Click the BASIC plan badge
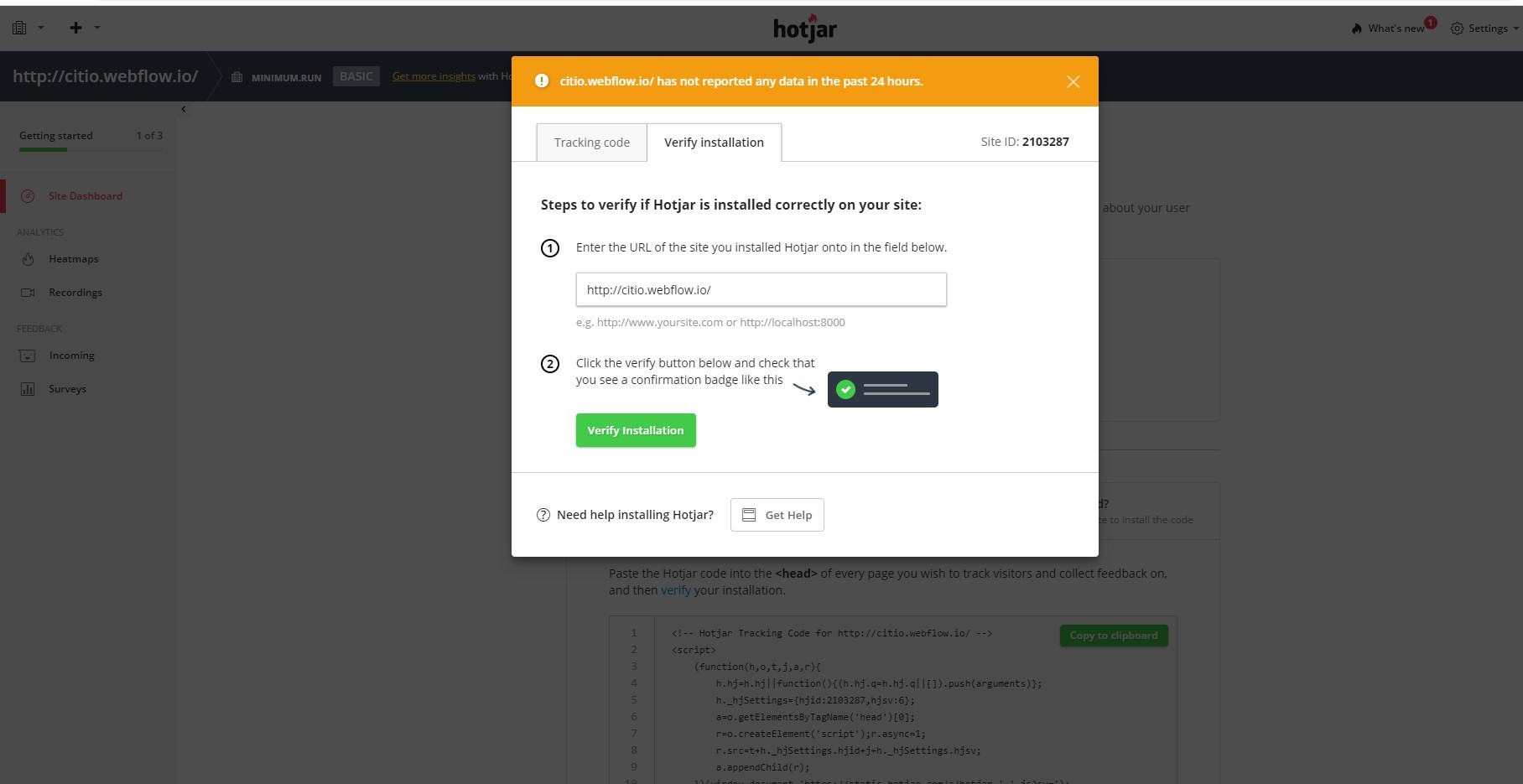Image resolution: width=1523 pixels, height=784 pixels. pyautogui.click(x=356, y=76)
